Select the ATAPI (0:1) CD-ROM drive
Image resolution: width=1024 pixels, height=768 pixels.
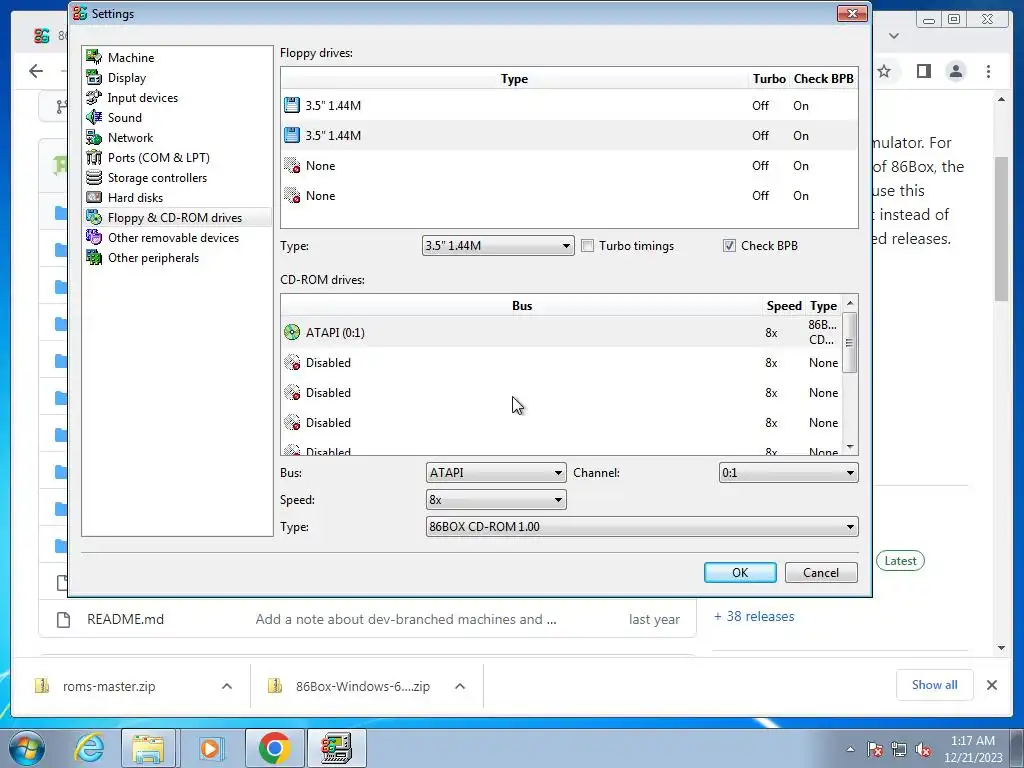(562, 332)
